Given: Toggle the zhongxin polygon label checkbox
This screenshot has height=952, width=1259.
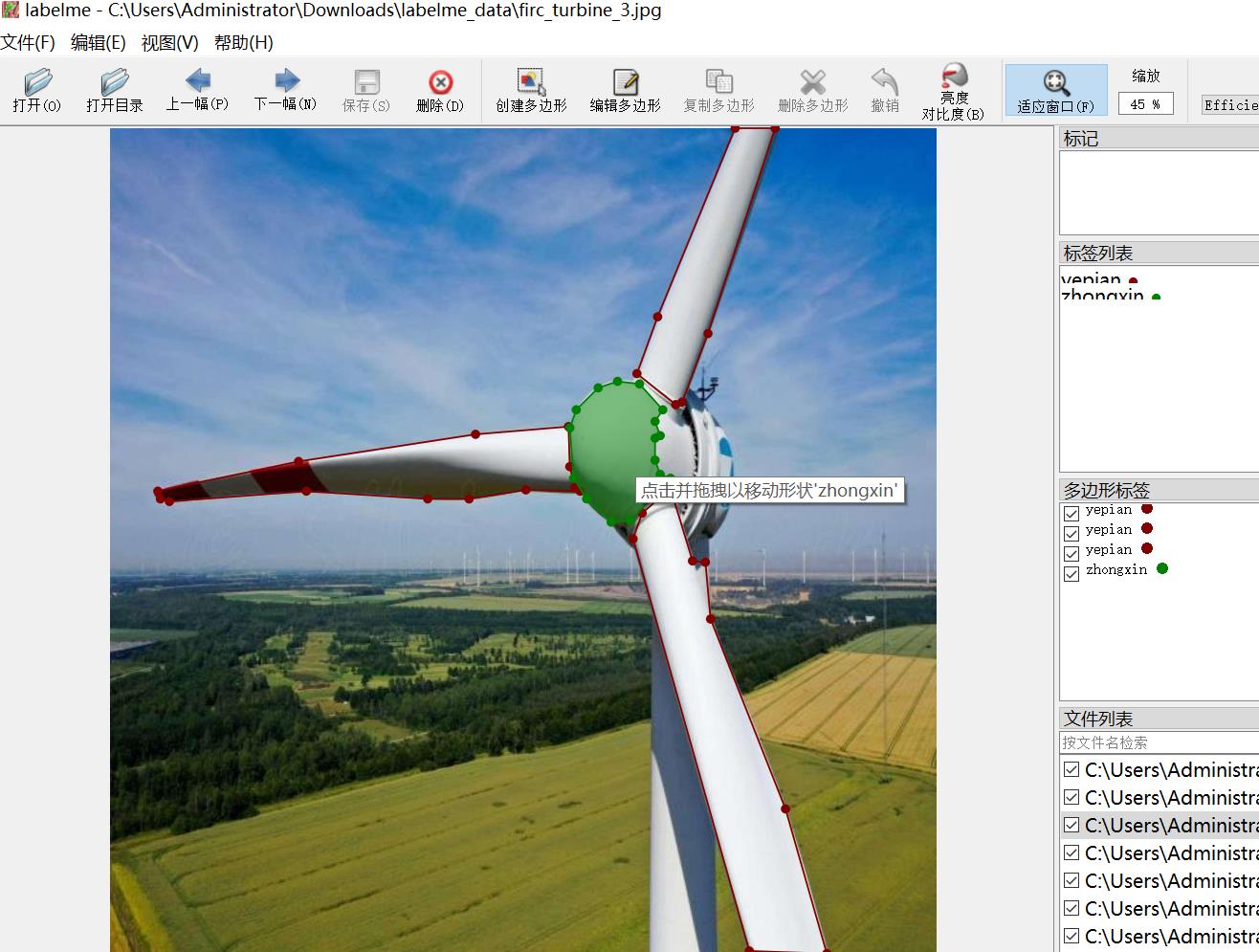Looking at the screenshot, I should point(1071,573).
